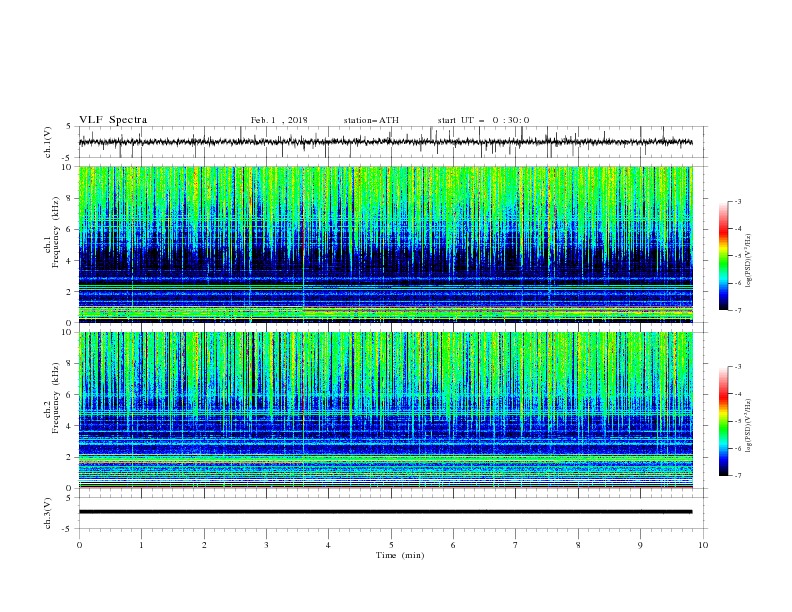The image size is (792, 612).
Task: Select the date text "Feb. 1, 2018"
Action: [279, 120]
